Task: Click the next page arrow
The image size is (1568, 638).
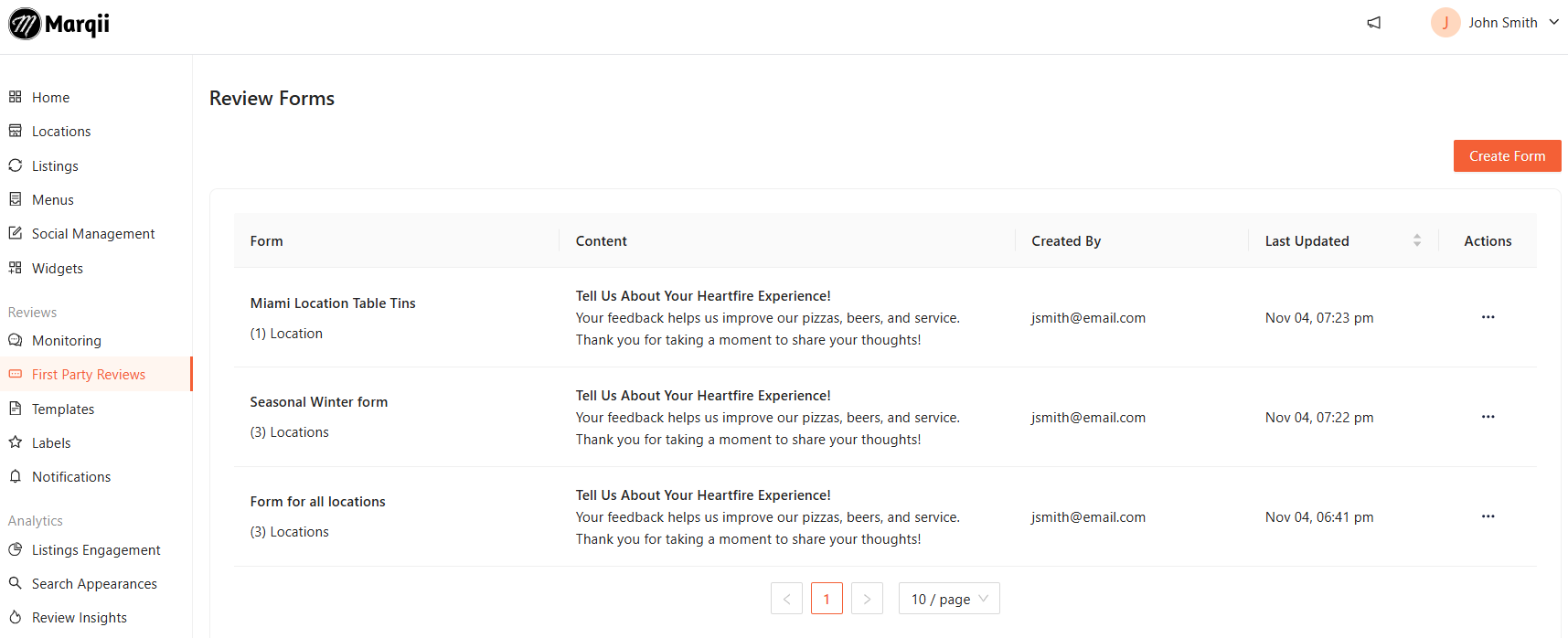Action: tap(867, 599)
